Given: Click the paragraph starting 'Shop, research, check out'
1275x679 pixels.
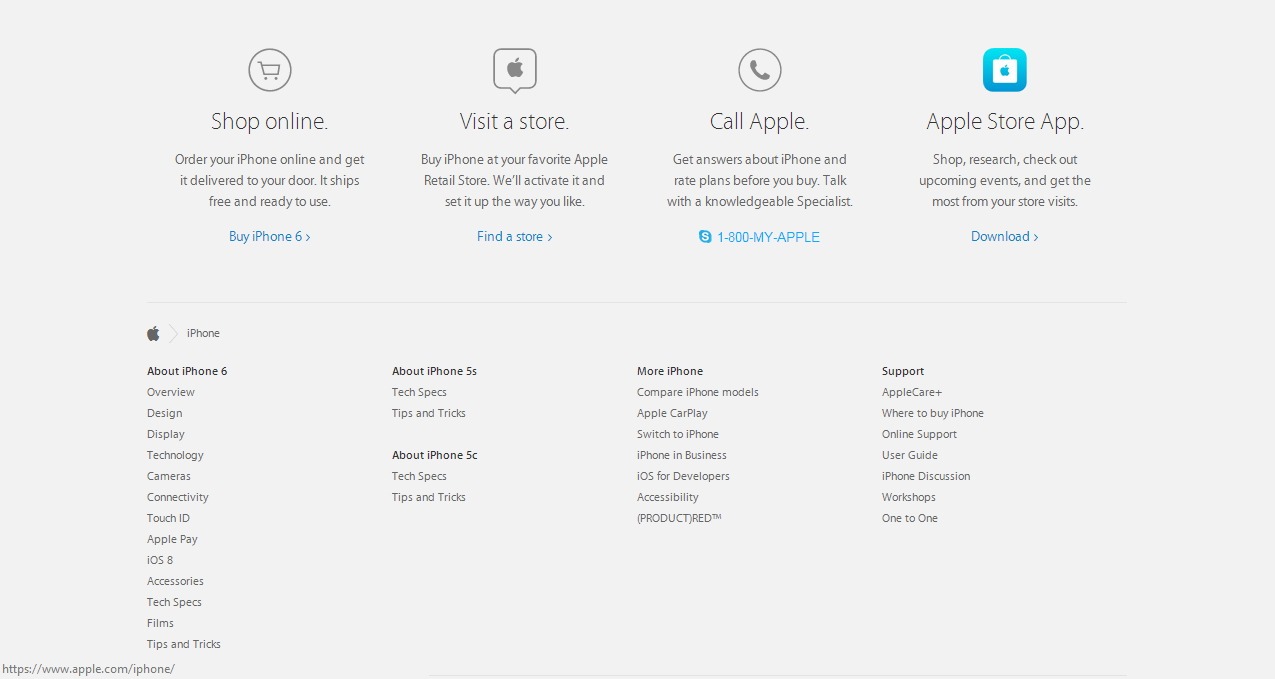Looking at the screenshot, I should [1005, 180].
